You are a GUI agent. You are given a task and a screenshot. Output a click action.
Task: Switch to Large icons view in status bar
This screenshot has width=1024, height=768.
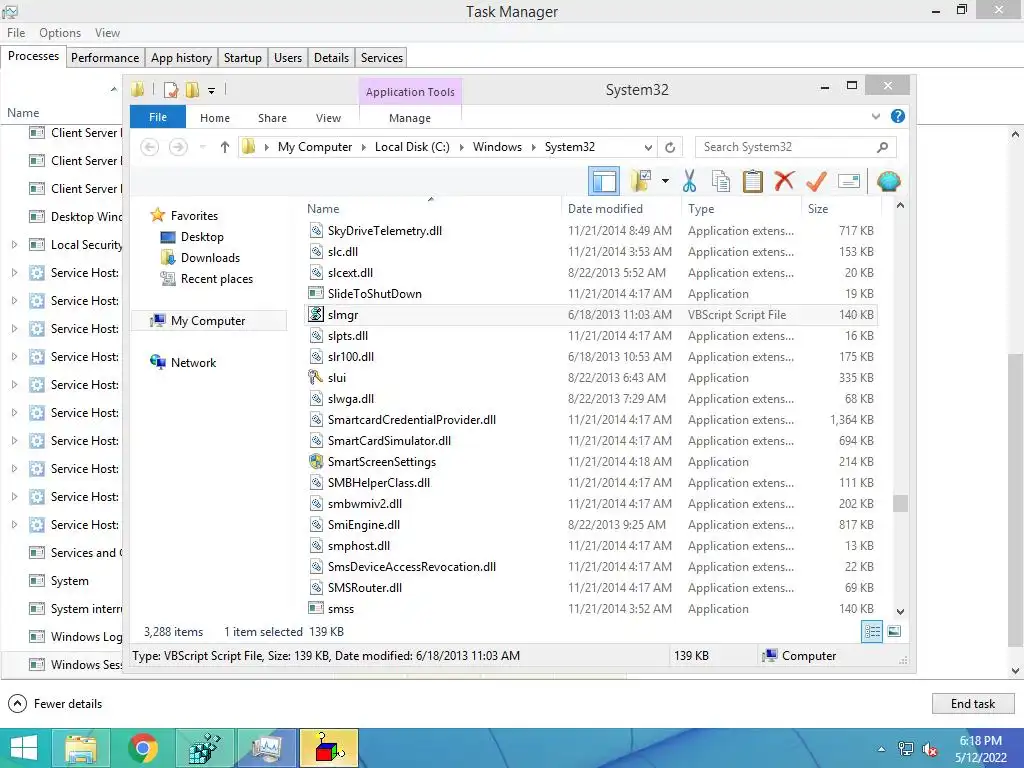coord(894,632)
